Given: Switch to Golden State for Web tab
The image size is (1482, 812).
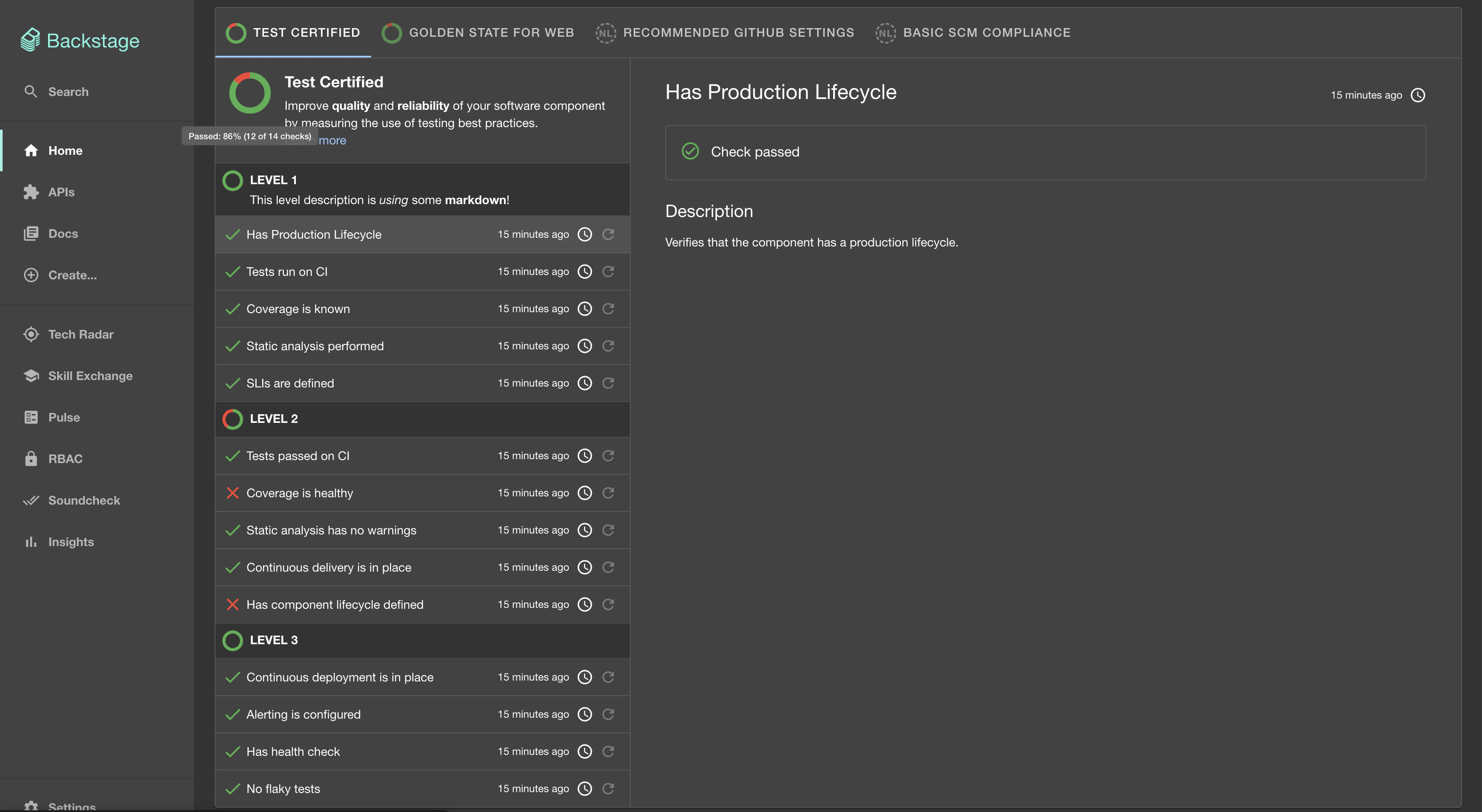Looking at the screenshot, I should click(478, 33).
